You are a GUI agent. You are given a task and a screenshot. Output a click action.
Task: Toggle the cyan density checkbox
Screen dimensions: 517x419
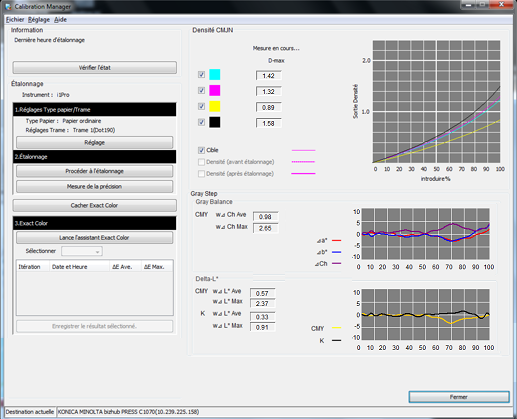(201, 74)
